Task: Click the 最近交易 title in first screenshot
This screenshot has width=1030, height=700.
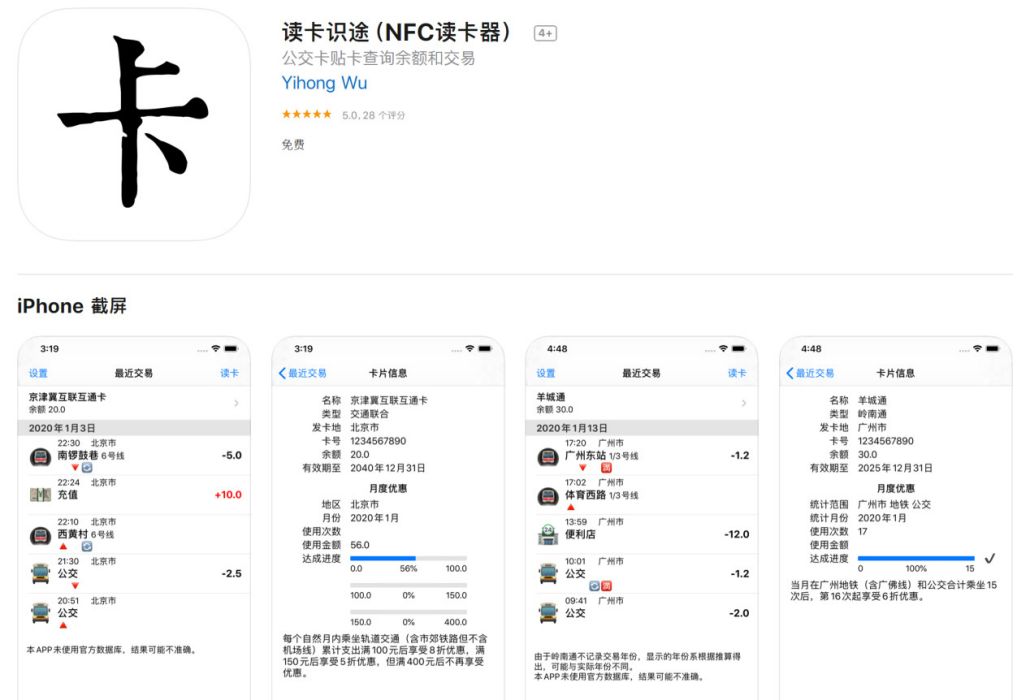Action: tap(134, 373)
